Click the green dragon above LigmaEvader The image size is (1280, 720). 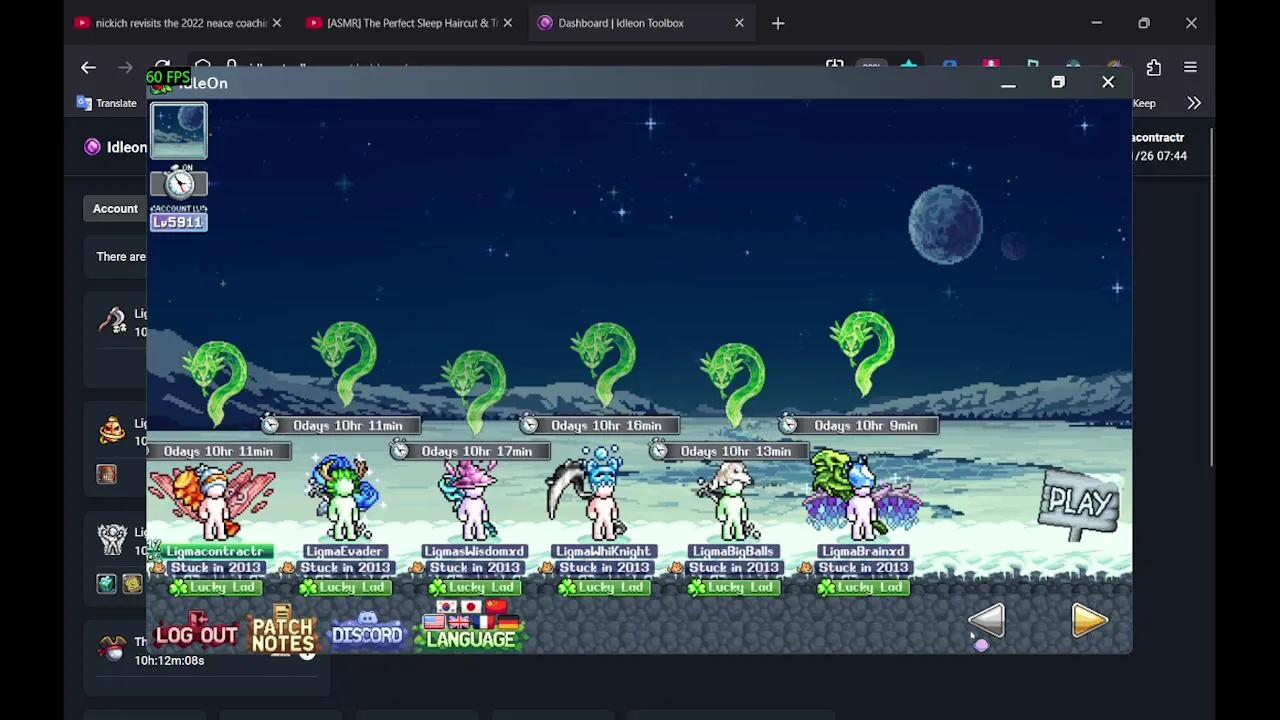(x=345, y=362)
